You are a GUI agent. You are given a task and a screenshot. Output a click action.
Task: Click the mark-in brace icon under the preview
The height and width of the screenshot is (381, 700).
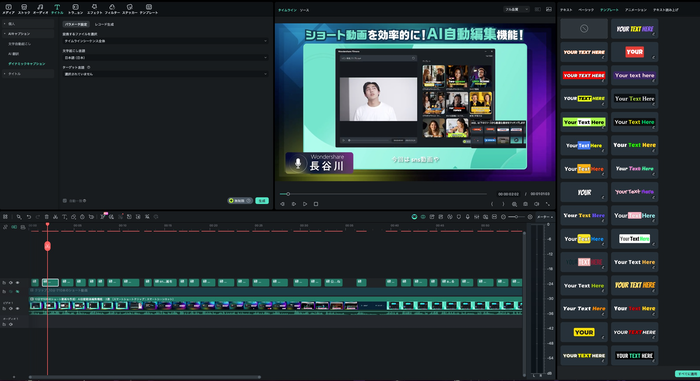point(492,204)
